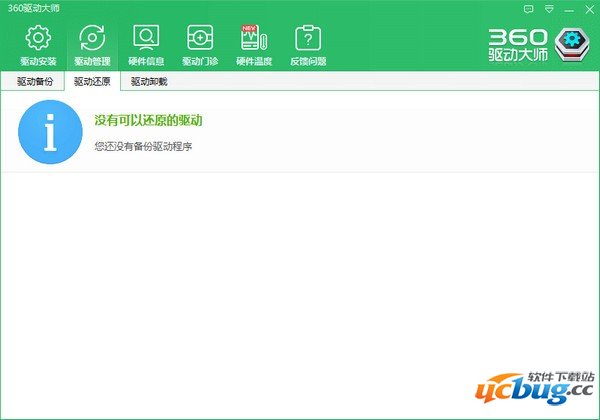Minimize the 360驱动大师 window

pos(569,10)
